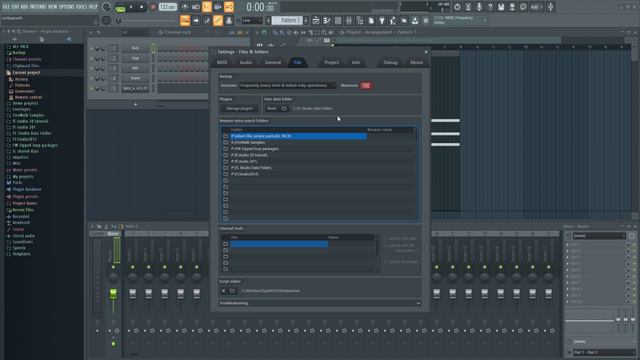This screenshot has width=640, height=360.
Task: Click the Reset user data folder button
Action: pos(271,109)
